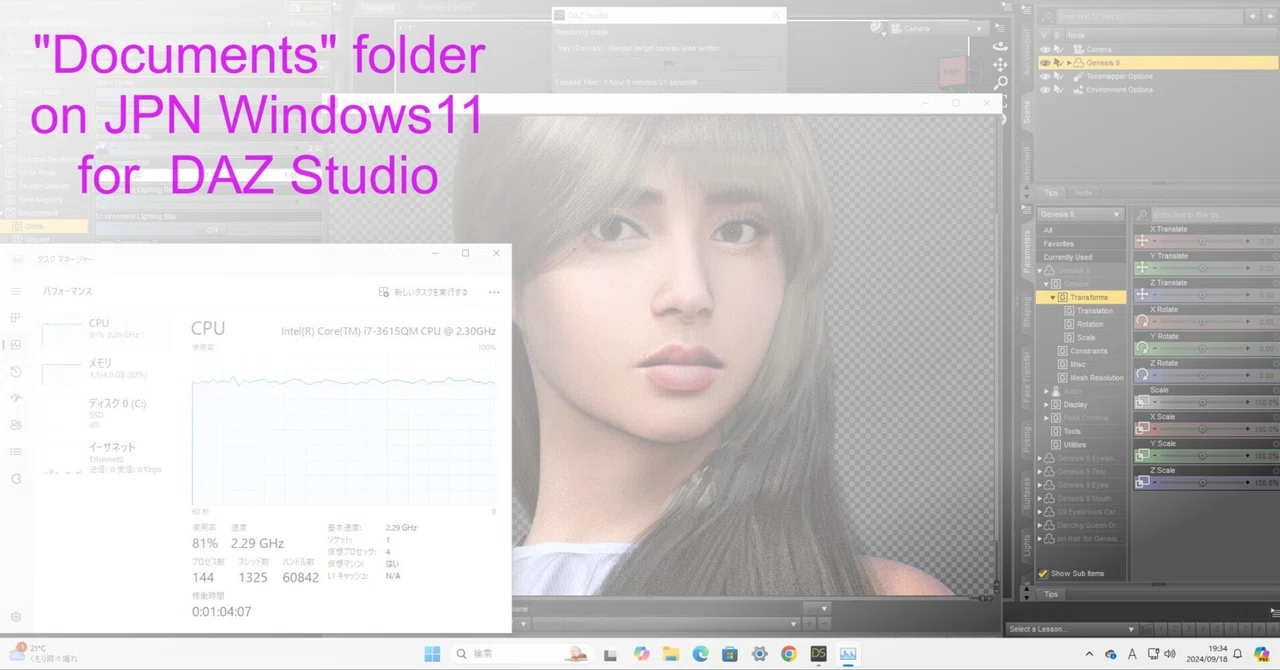Open volume control in system tray
Image resolution: width=1280 pixels, height=670 pixels.
(1170, 654)
